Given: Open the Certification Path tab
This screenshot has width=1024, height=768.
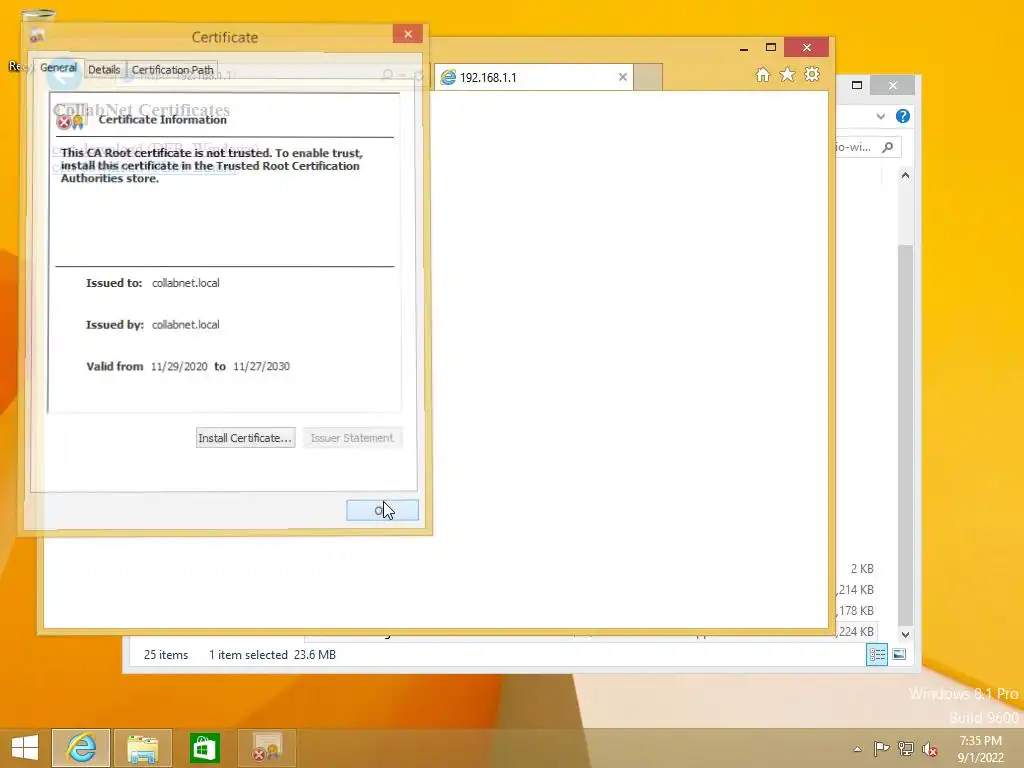Looking at the screenshot, I should point(172,69).
